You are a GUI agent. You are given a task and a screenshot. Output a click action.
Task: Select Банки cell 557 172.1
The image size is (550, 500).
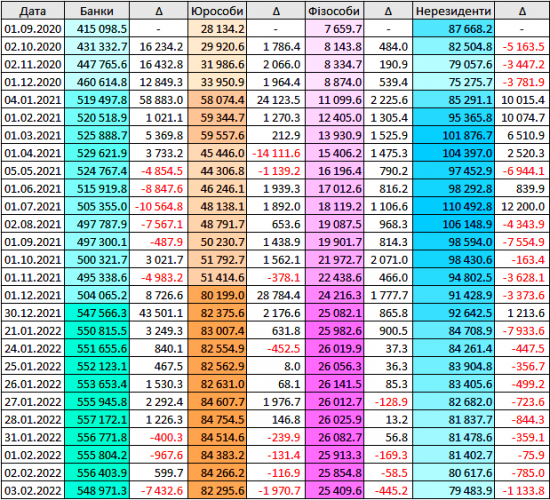[97, 420]
